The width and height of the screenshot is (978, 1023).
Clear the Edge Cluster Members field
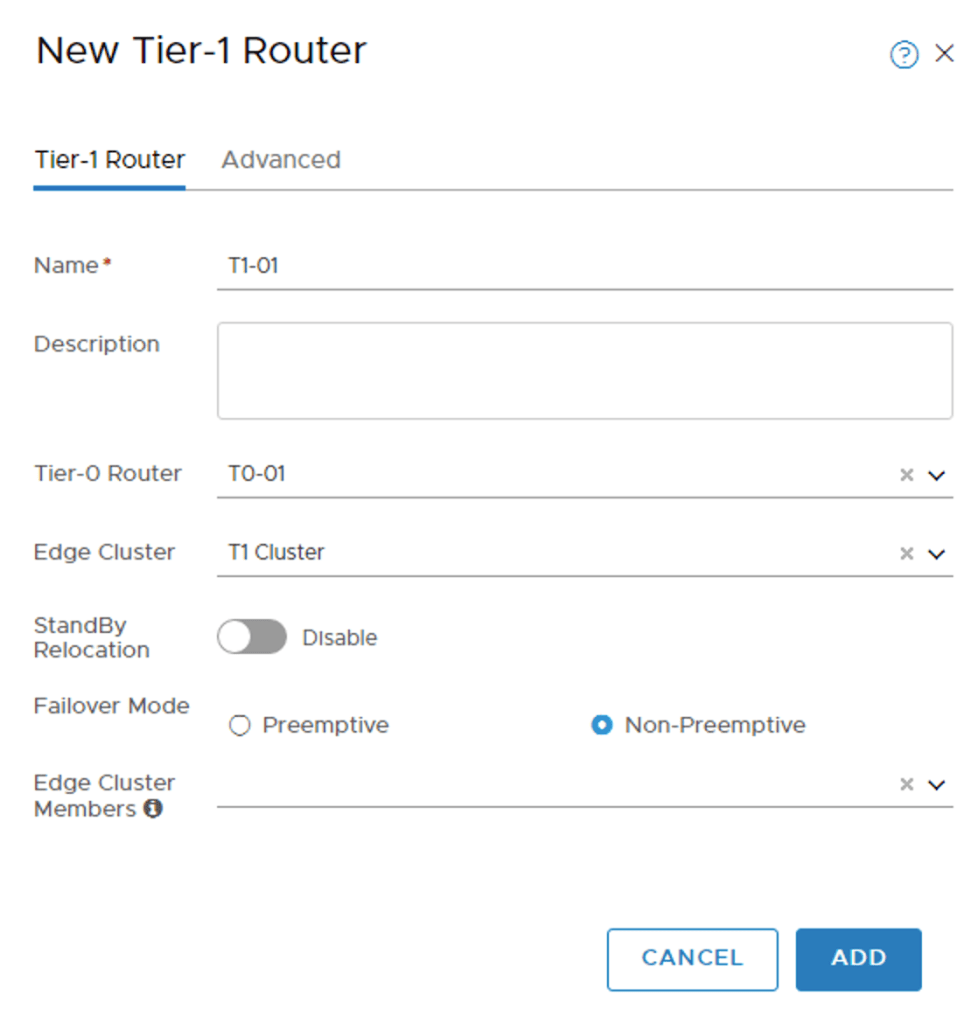coord(907,785)
